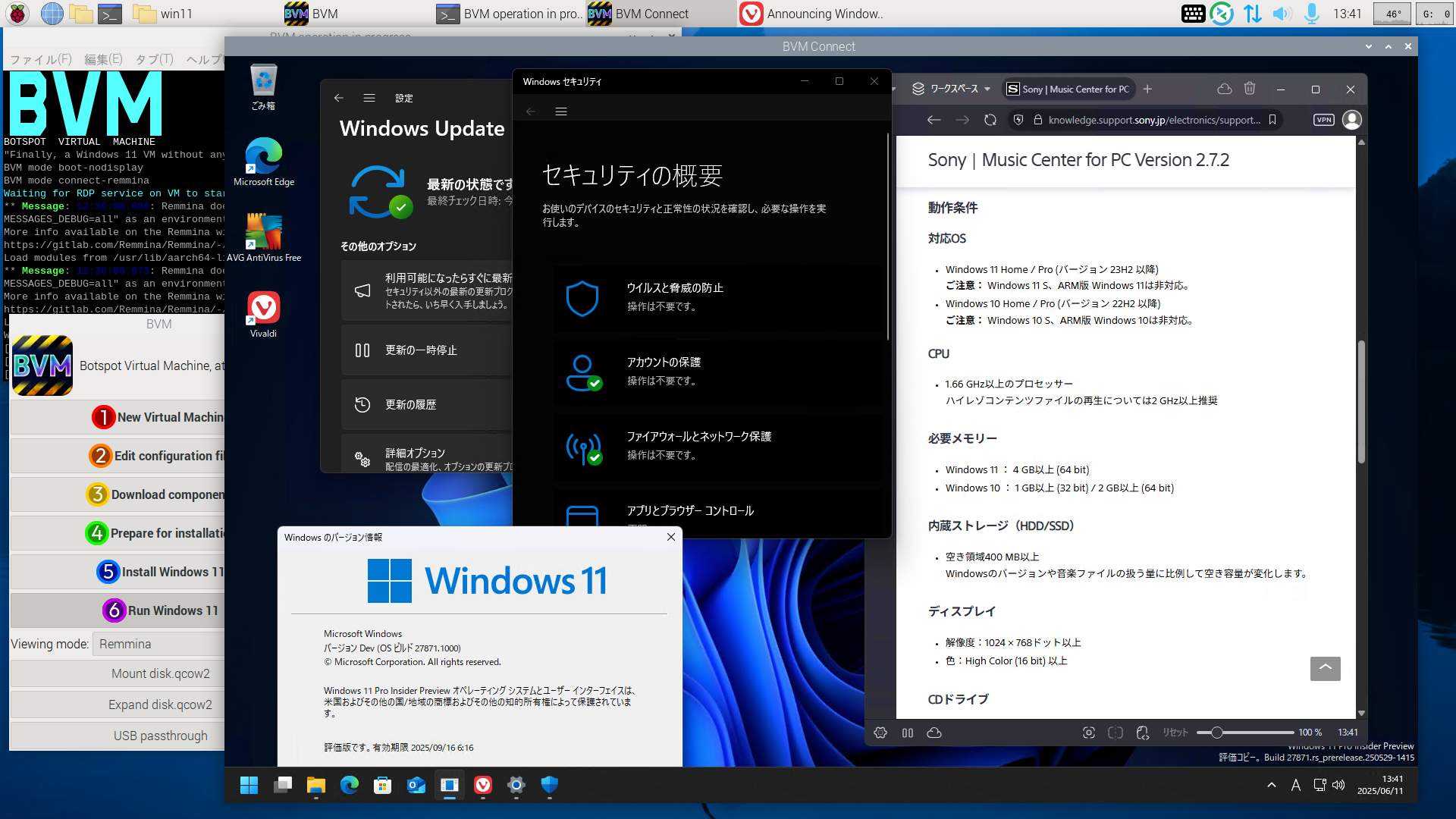Click the Windows Start button in taskbar
Image resolution: width=1456 pixels, height=819 pixels.
[249, 785]
